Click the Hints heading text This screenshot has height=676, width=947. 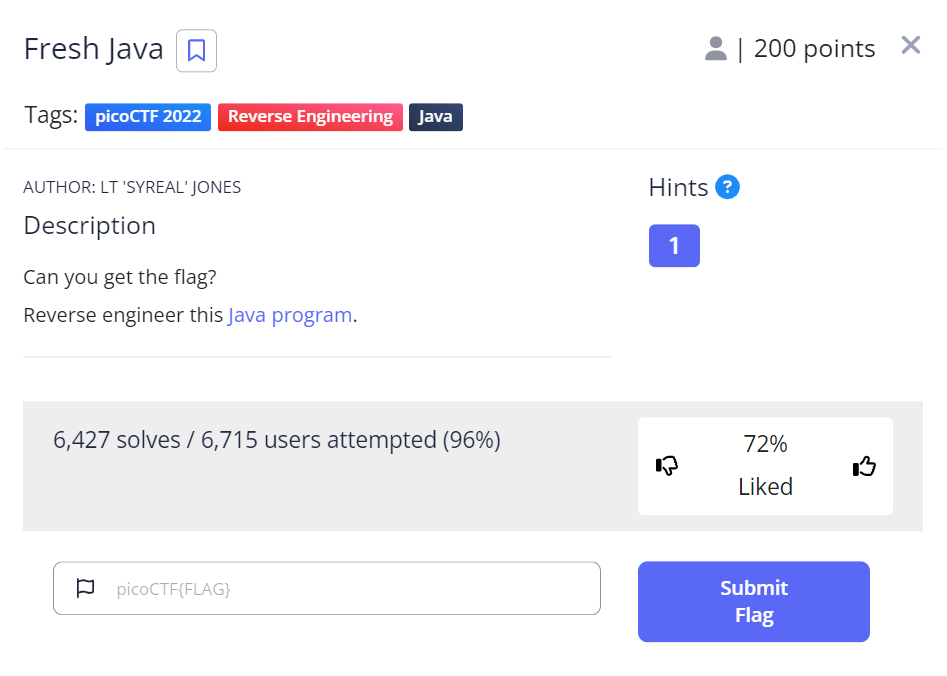point(678,187)
